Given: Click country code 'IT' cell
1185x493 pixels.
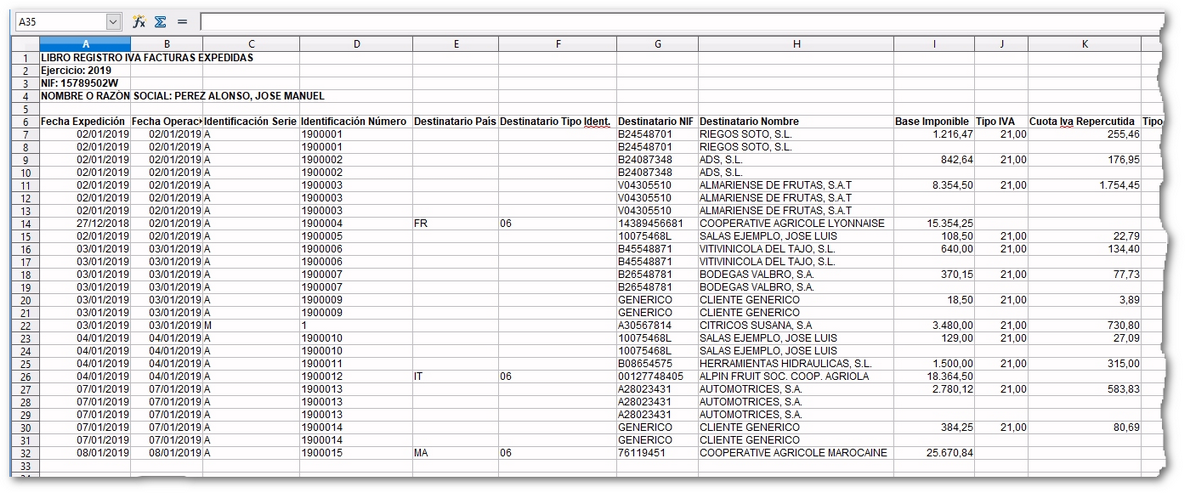Looking at the screenshot, I should click(x=455, y=377).
